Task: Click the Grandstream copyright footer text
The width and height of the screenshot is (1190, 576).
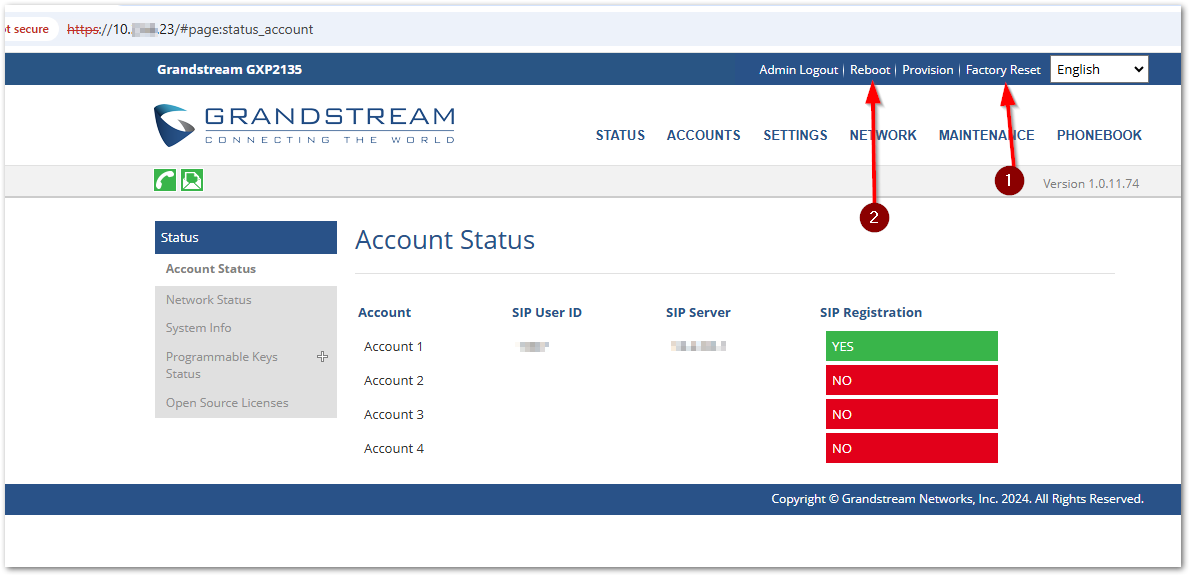Action: pyautogui.click(x=957, y=499)
